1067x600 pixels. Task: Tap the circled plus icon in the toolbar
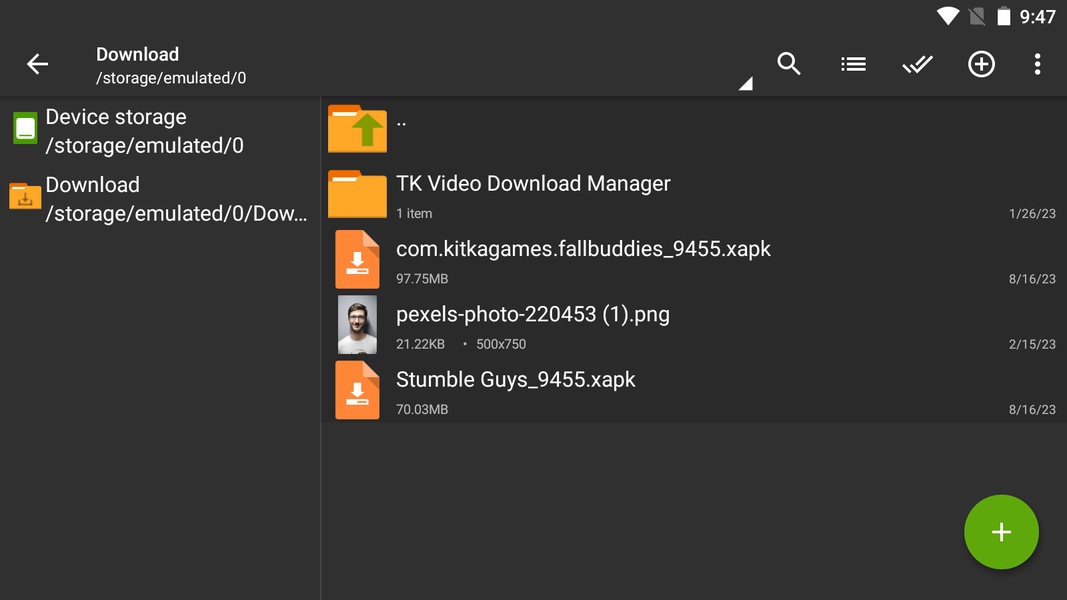981,64
